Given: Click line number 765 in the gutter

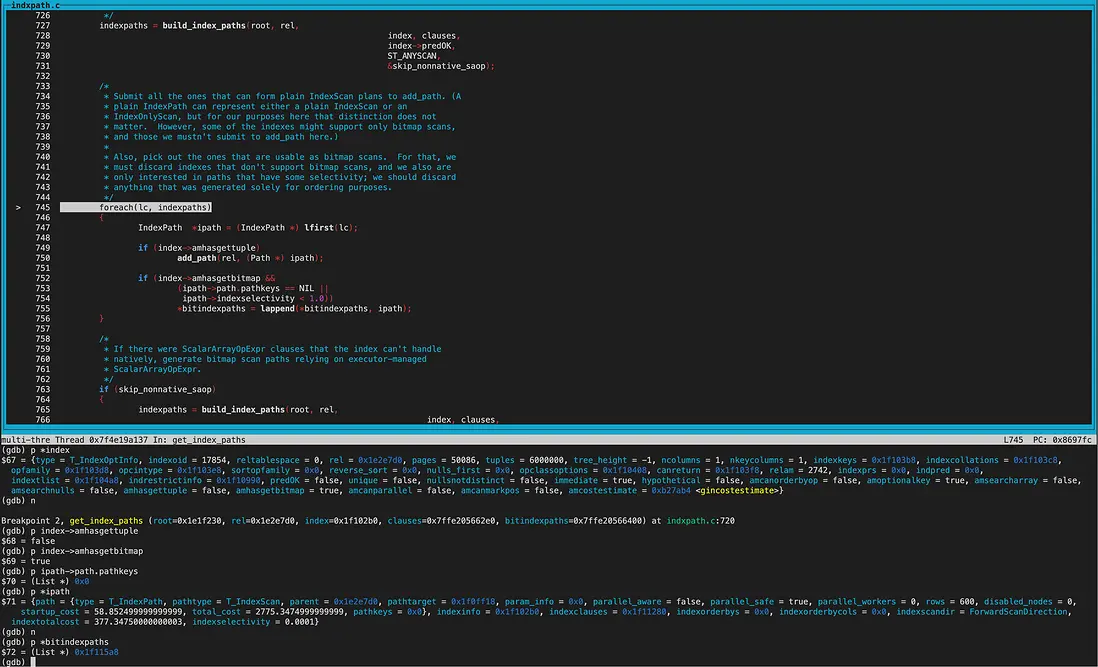Looking at the screenshot, I should (41, 409).
